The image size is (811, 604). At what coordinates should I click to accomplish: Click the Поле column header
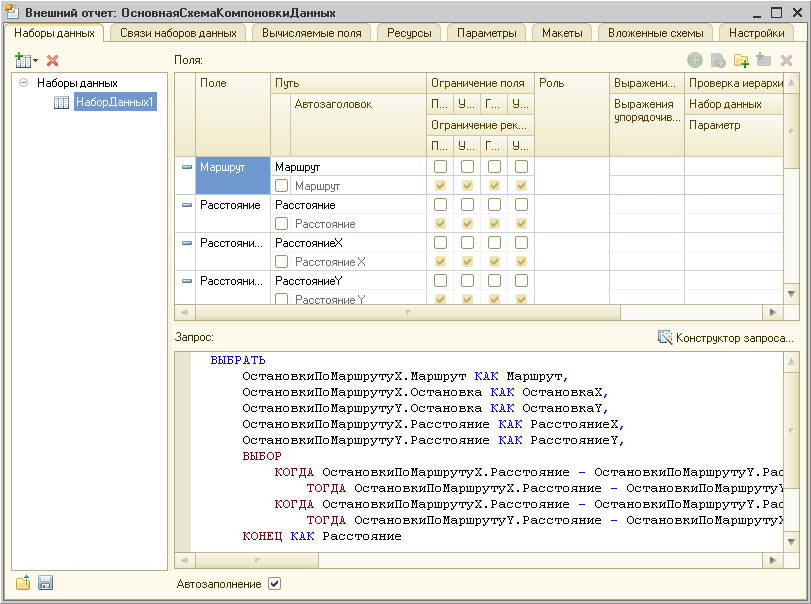point(233,114)
